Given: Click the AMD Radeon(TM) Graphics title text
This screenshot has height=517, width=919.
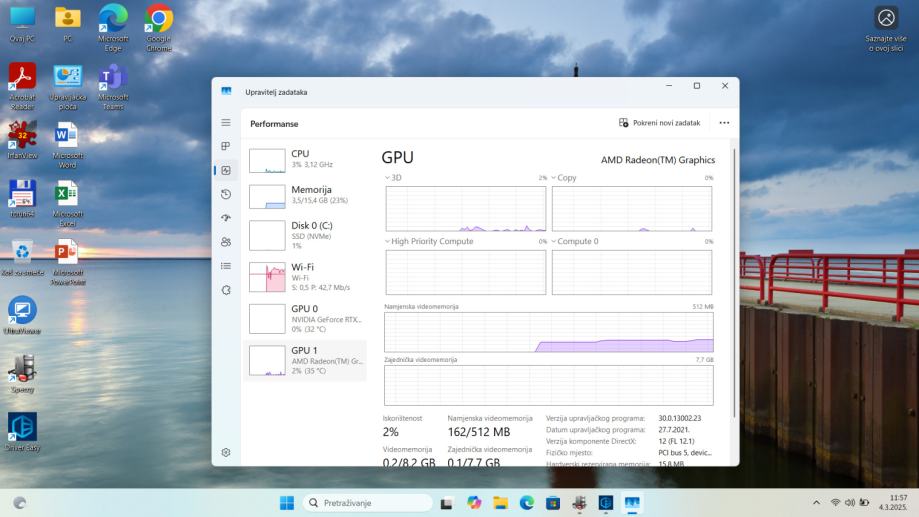Looking at the screenshot, I should pyautogui.click(x=658, y=160).
